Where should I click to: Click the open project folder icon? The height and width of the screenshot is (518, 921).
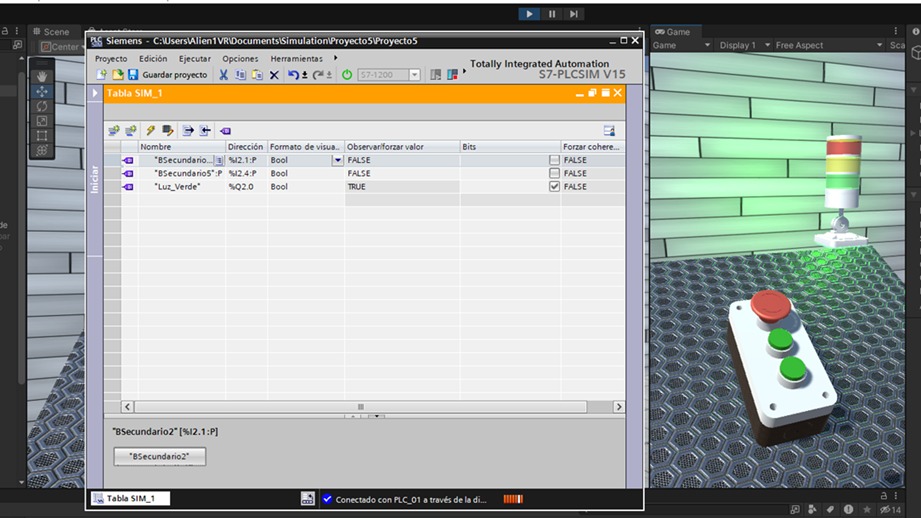(117, 75)
